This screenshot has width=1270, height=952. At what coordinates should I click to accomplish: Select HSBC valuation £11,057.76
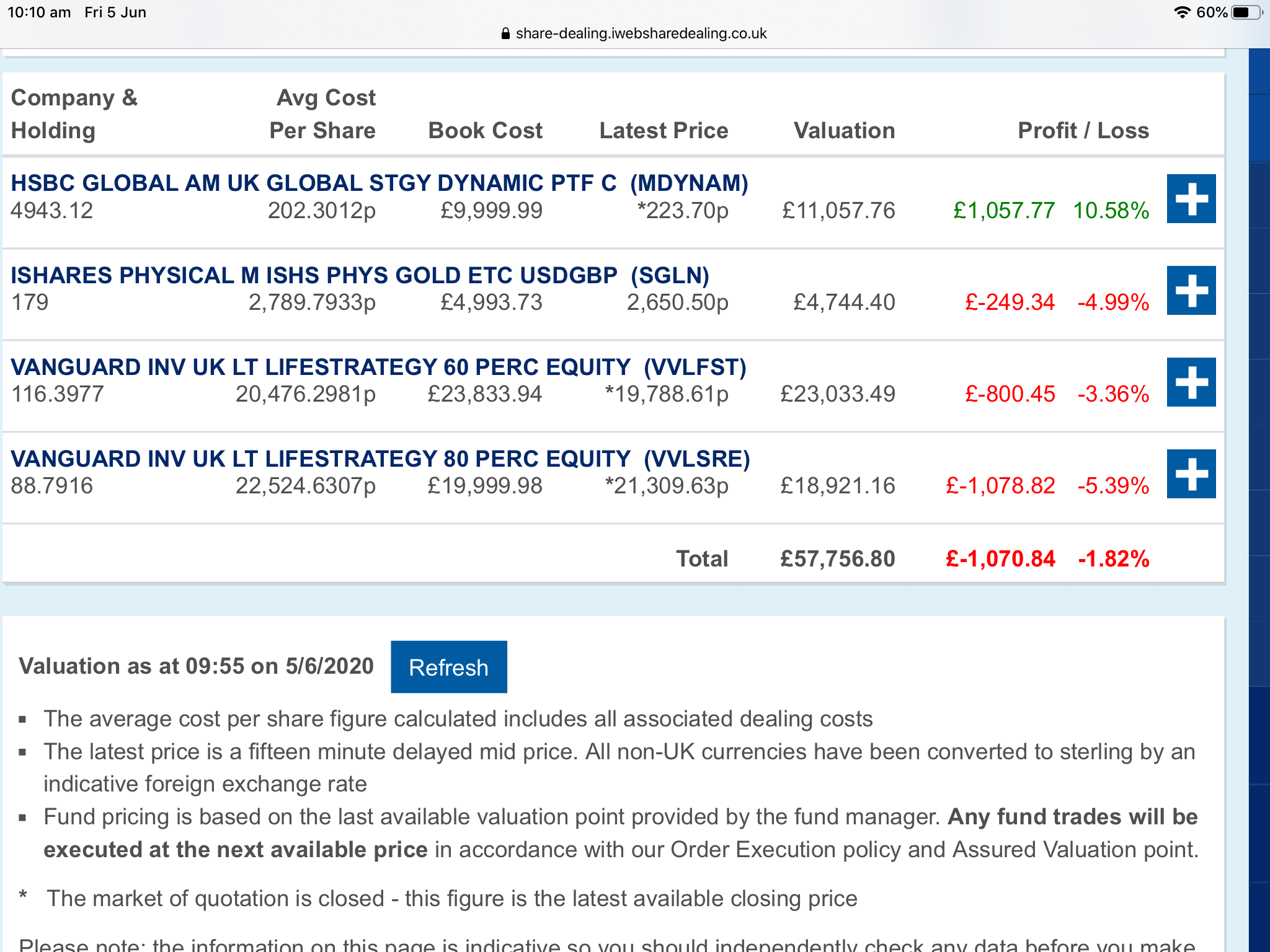pyautogui.click(x=838, y=211)
